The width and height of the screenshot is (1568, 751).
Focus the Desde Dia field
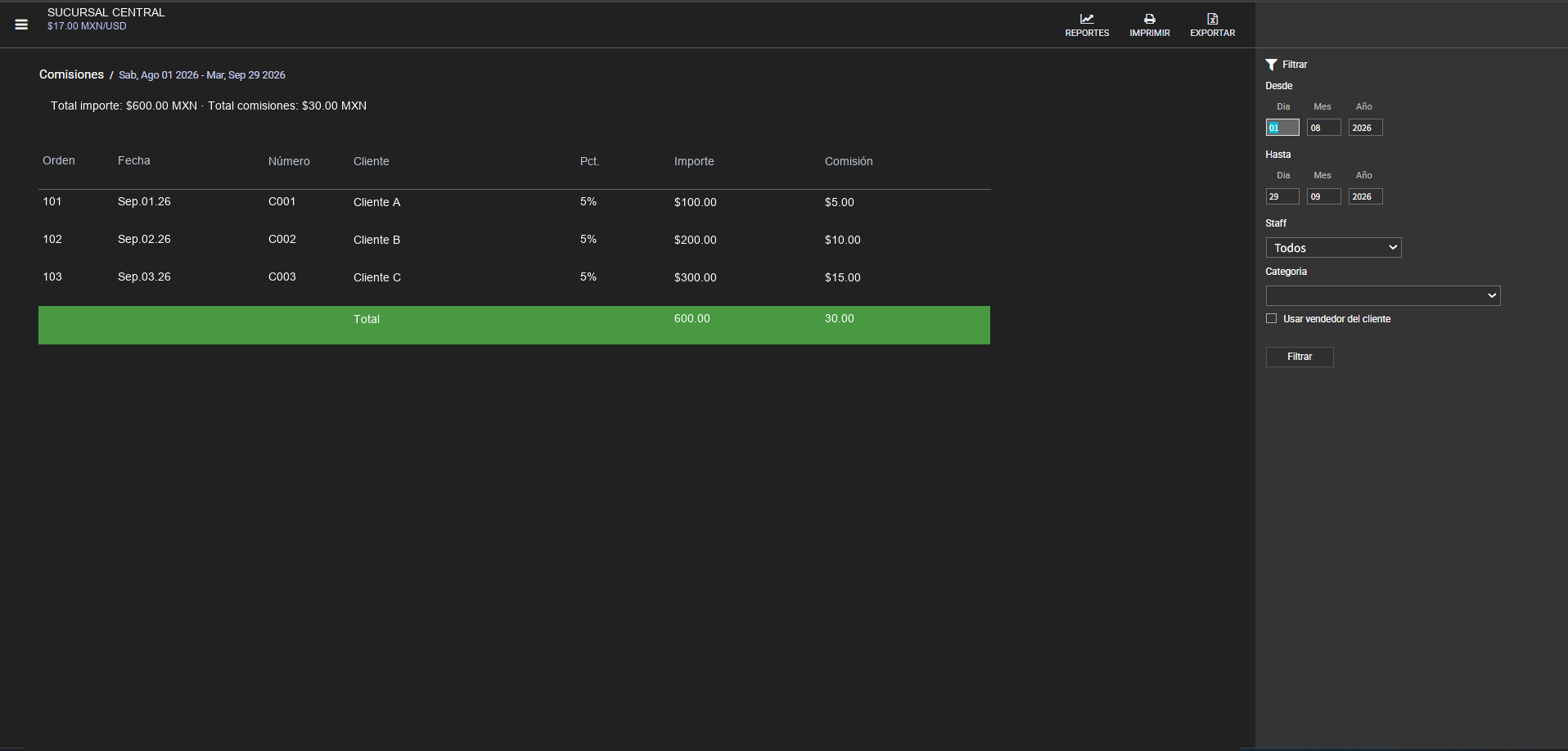coord(1282,128)
